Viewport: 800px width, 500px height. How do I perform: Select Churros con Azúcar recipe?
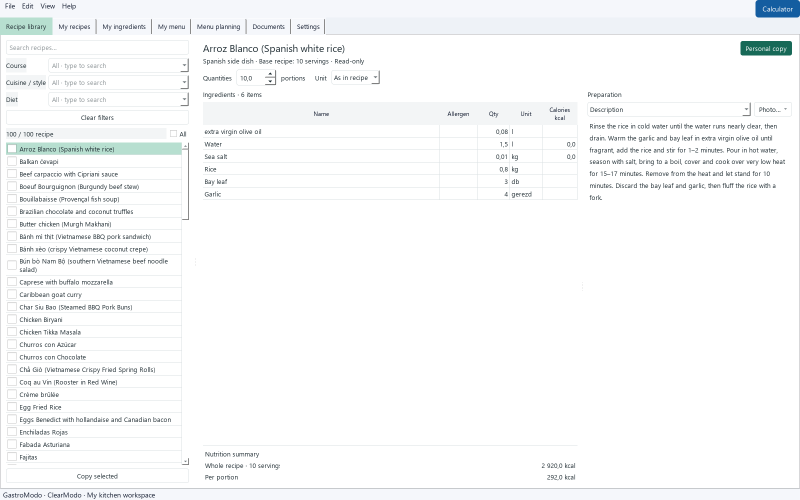[94, 344]
